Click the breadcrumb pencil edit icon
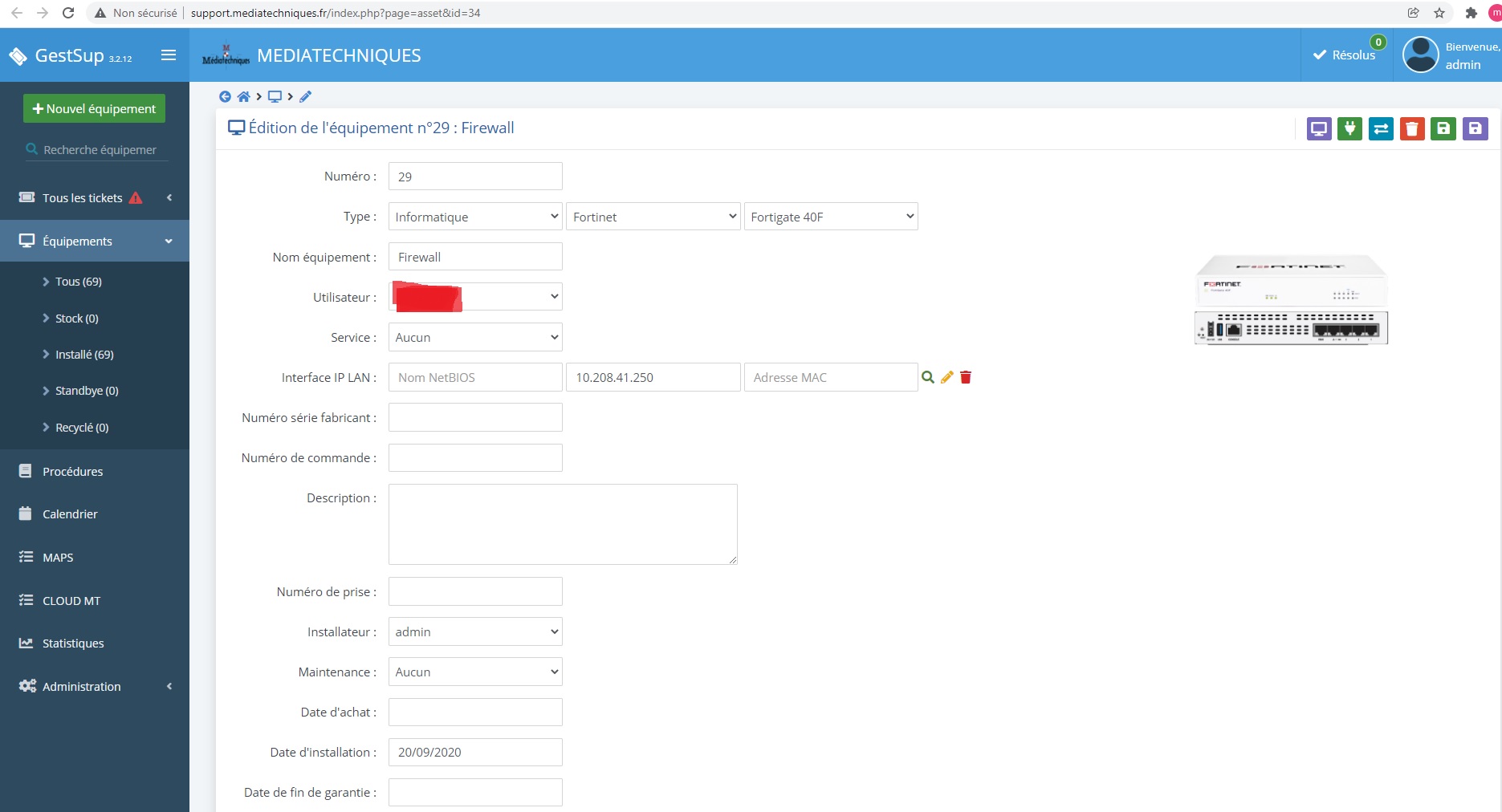 click(305, 96)
